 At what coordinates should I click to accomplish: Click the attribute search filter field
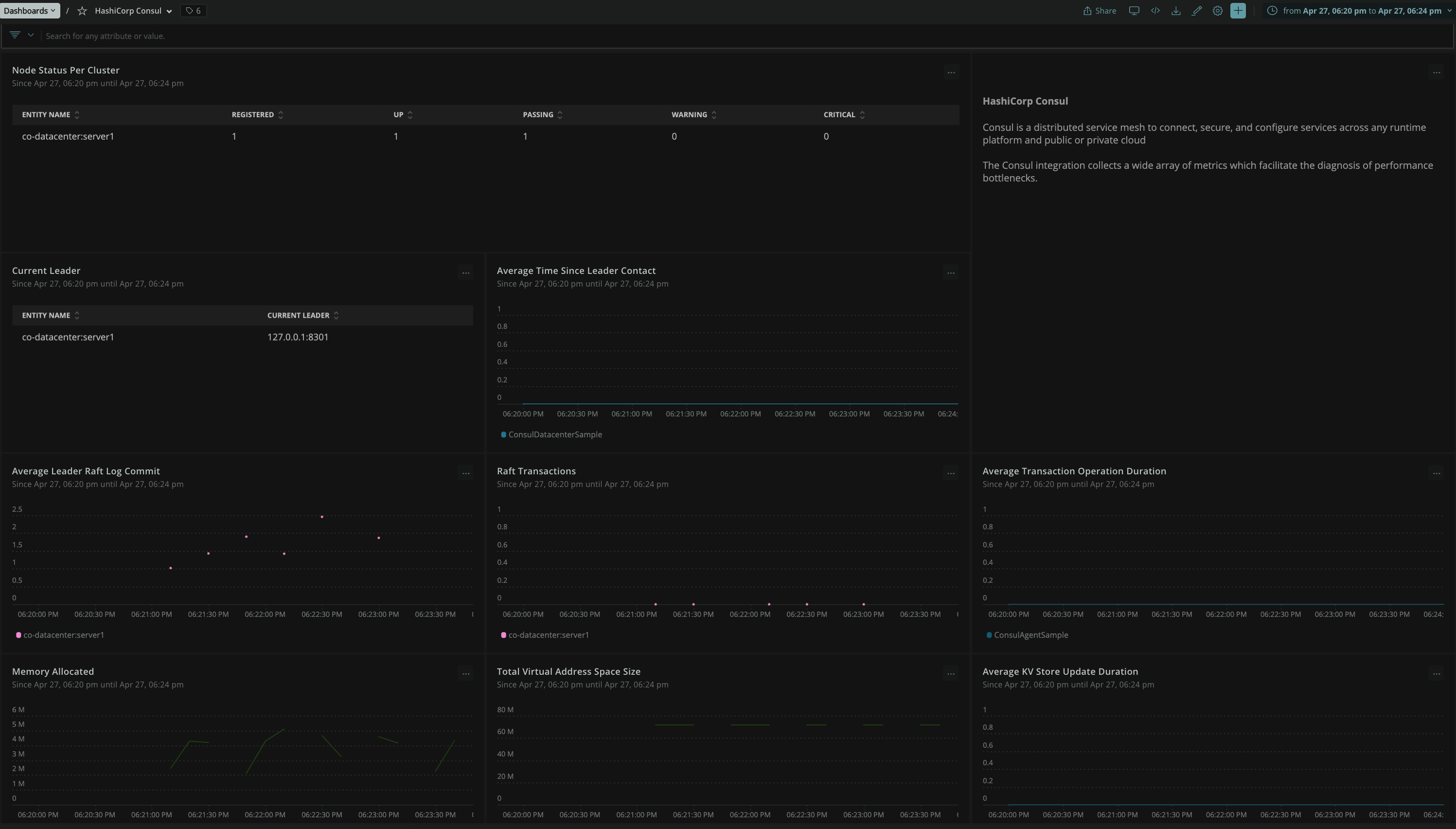click(x=105, y=36)
